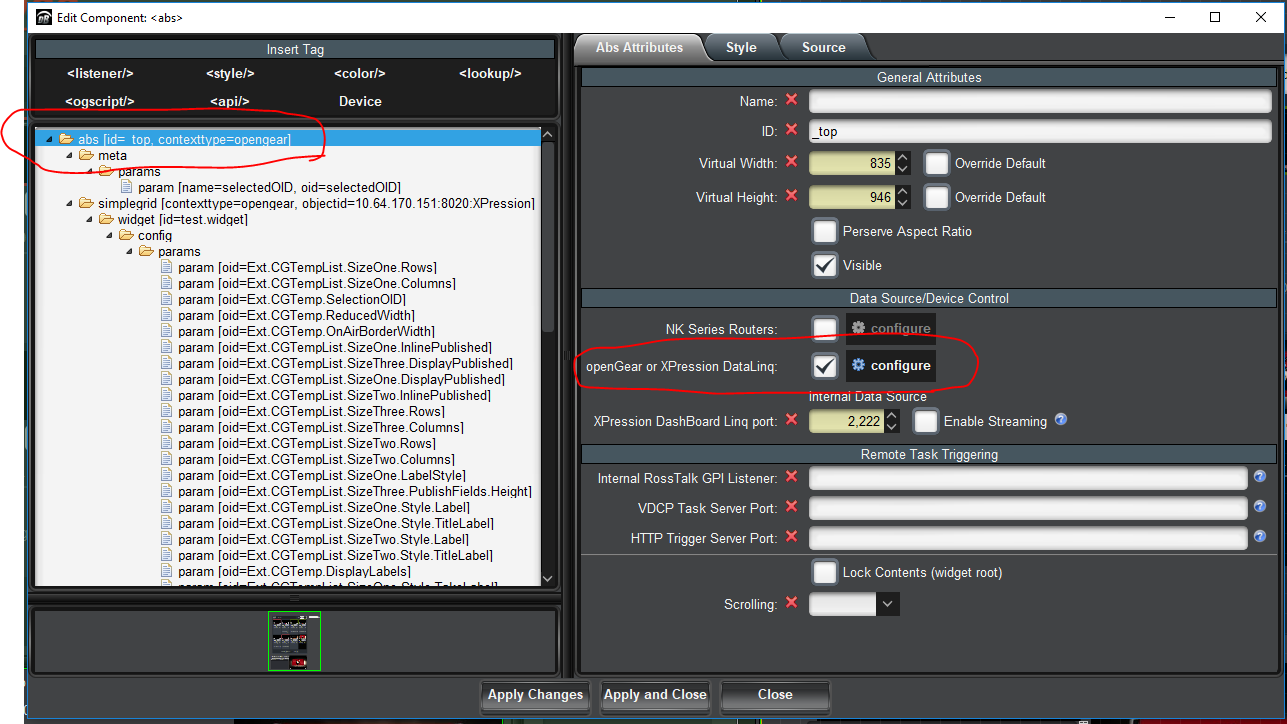The height and width of the screenshot is (724, 1287).
Task: Insert a <listener/> tag
Action: [x=100, y=73]
